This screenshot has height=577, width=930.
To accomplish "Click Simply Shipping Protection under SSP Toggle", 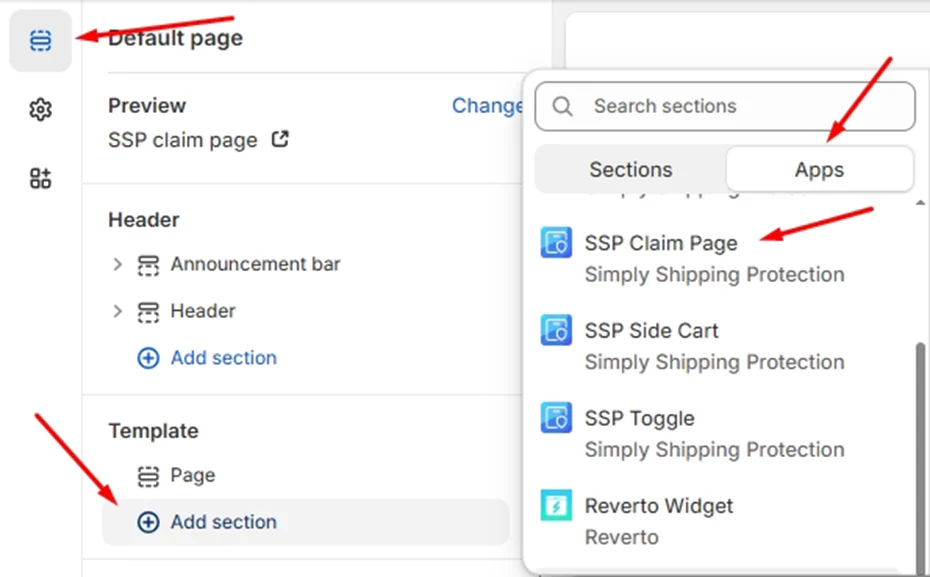I will pyautogui.click(x=715, y=450).
